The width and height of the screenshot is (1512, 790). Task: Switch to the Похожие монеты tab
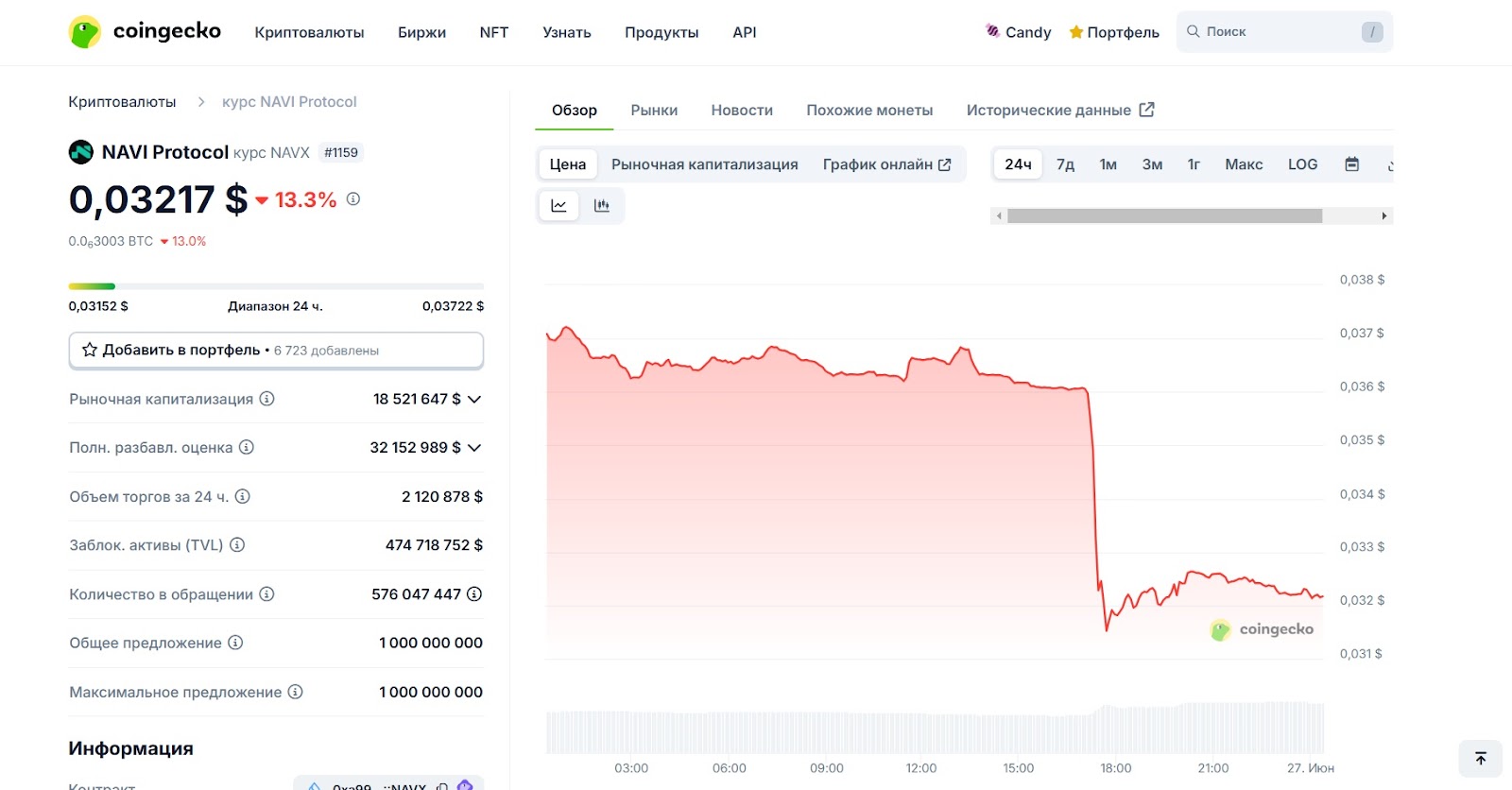point(869,111)
